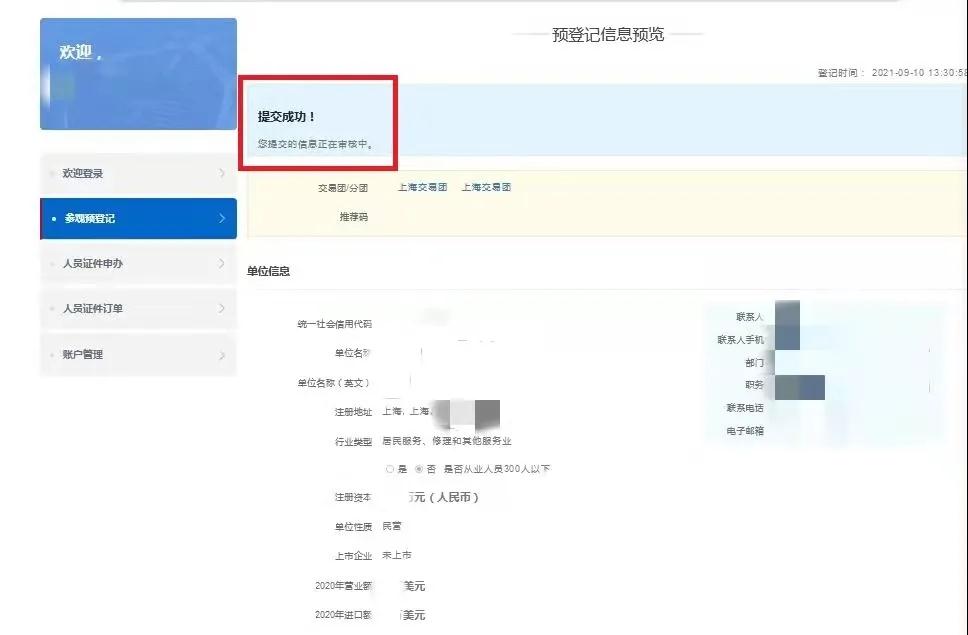Click the 登记时间 timestamp text
This screenshot has width=968, height=635.
[x=892, y=73]
